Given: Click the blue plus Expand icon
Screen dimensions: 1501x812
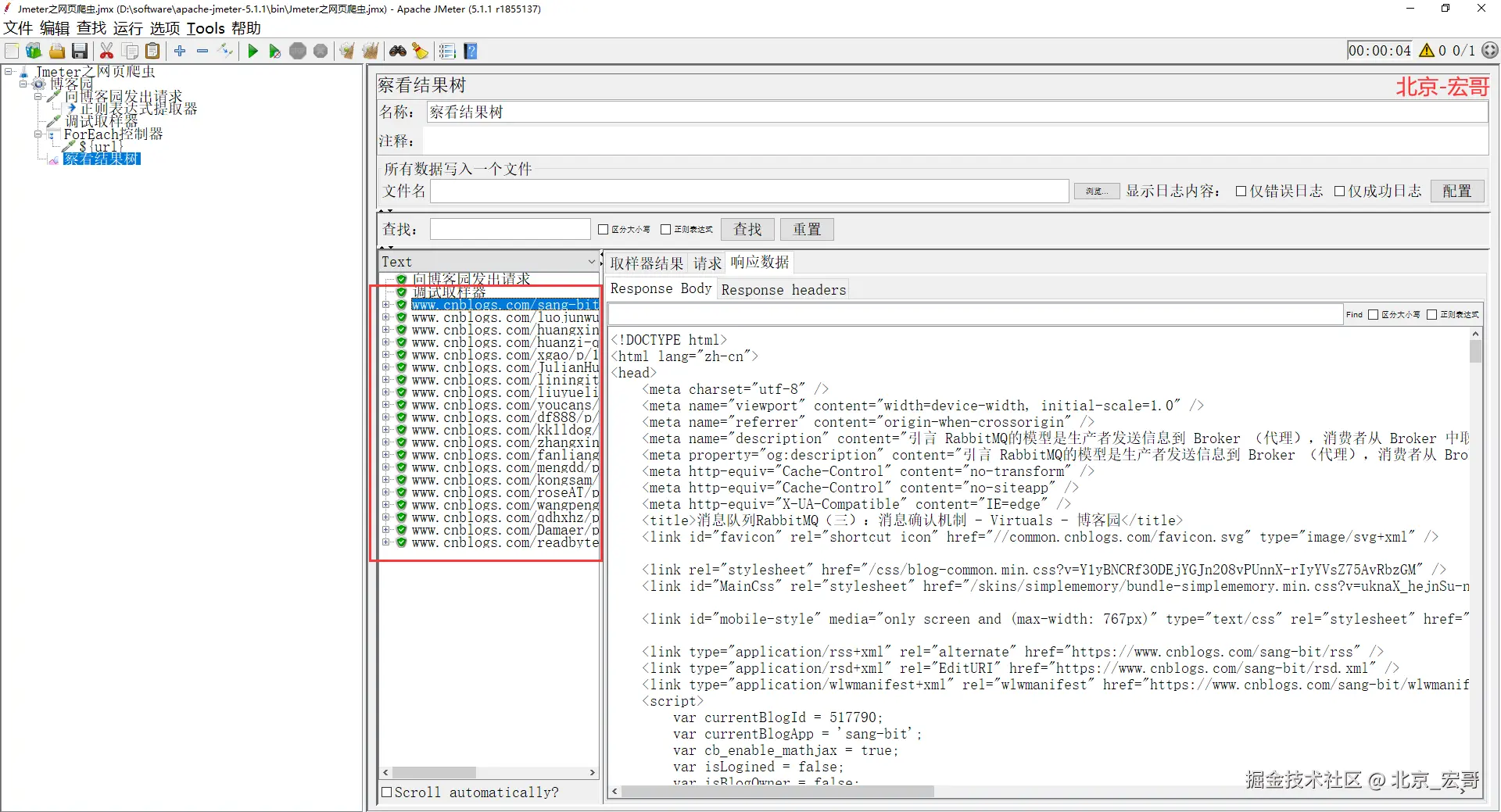Looking at the screenshot, I should point(180,52).
